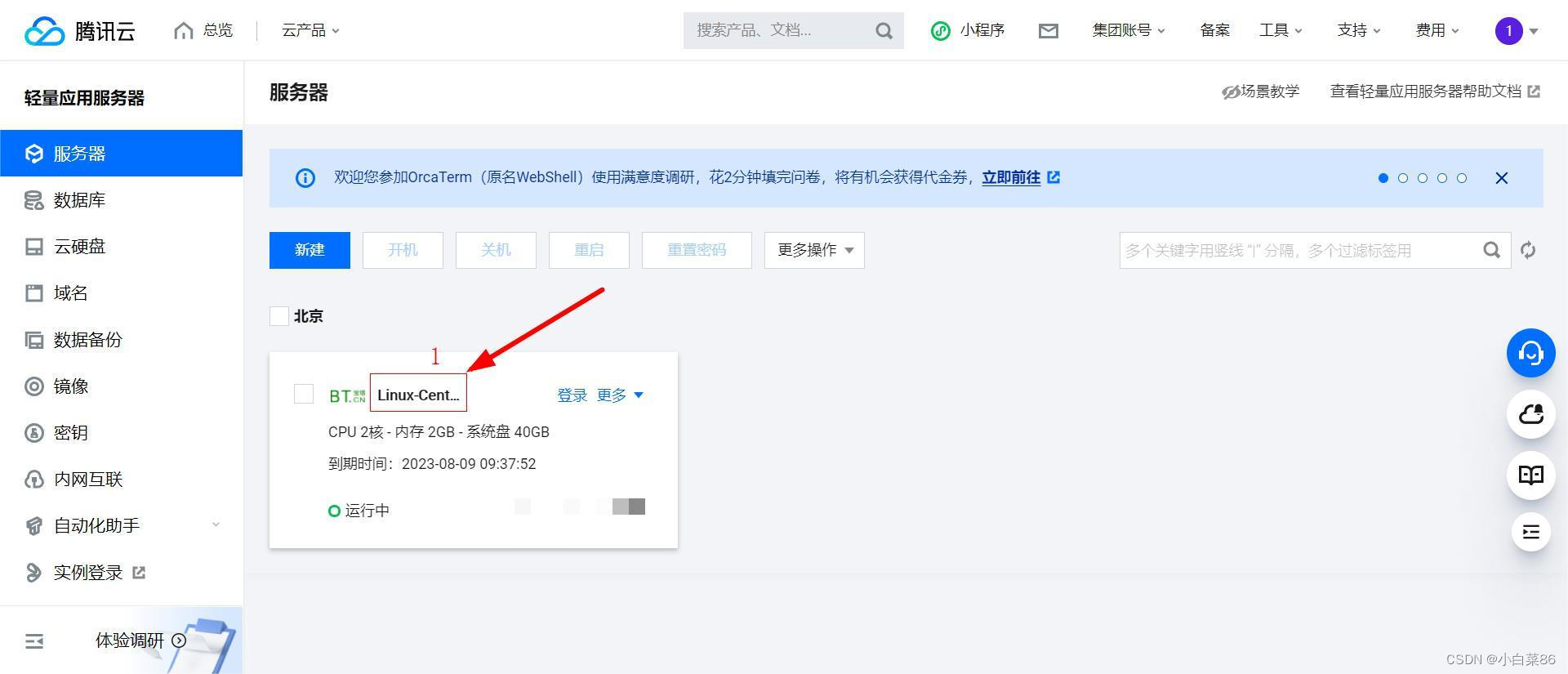Open the purple account avatar menu
The width and height of the screenshot is (1568, 674).
pyautogui.click(x=1517, y=31)
